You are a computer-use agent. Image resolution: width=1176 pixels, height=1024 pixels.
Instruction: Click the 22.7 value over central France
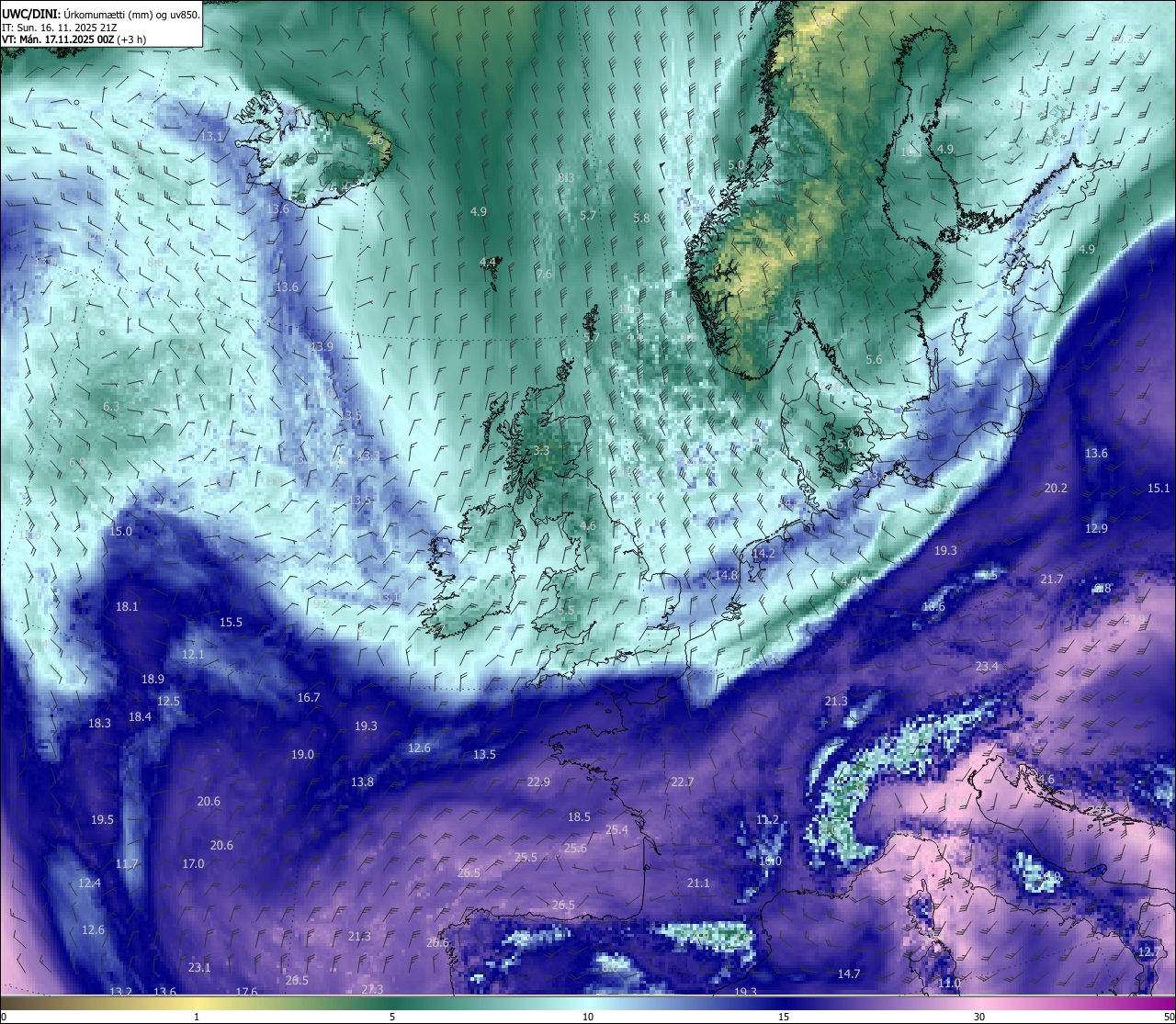tap(682, 782)
